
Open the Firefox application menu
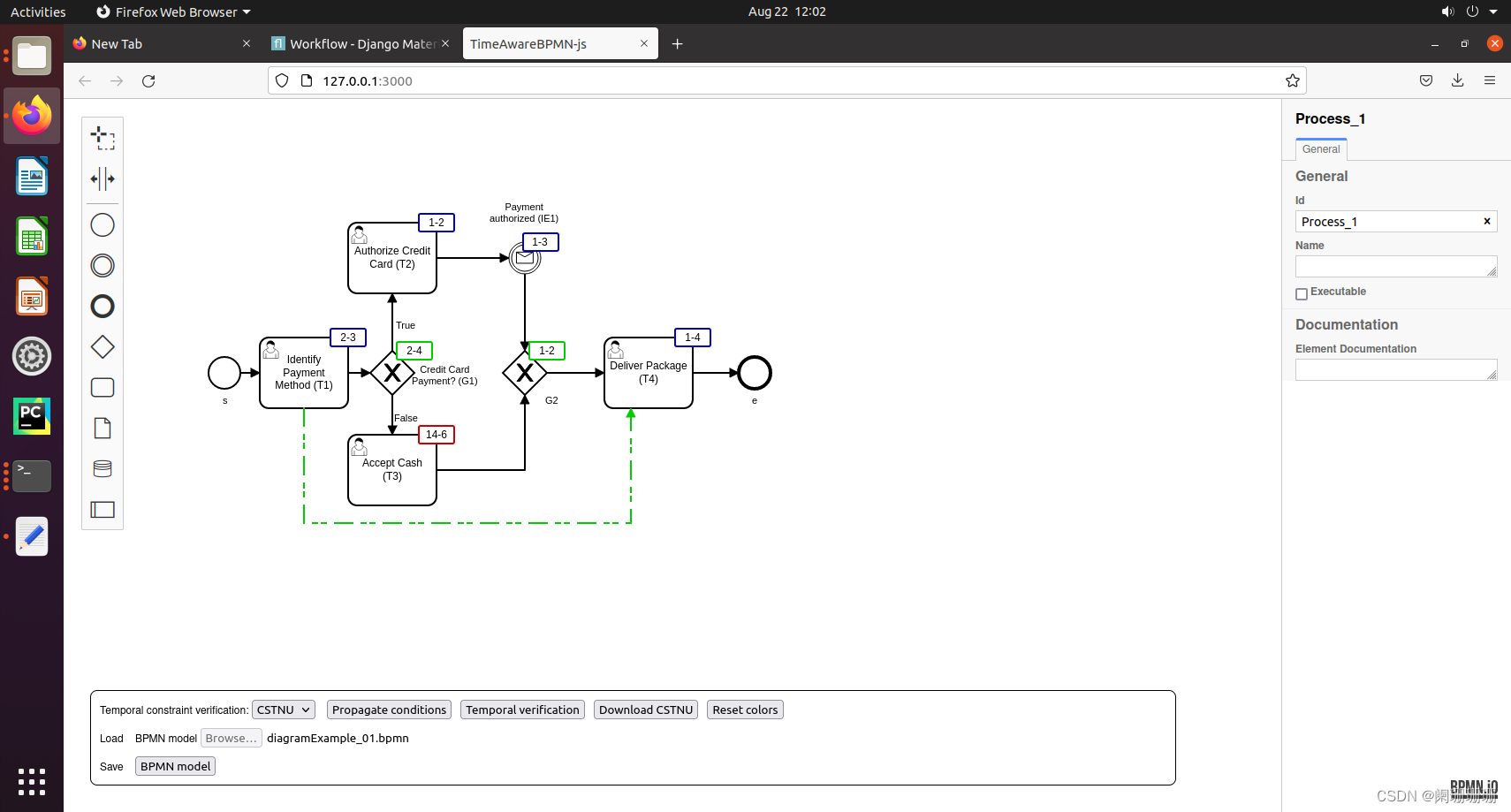[1490, 80]
